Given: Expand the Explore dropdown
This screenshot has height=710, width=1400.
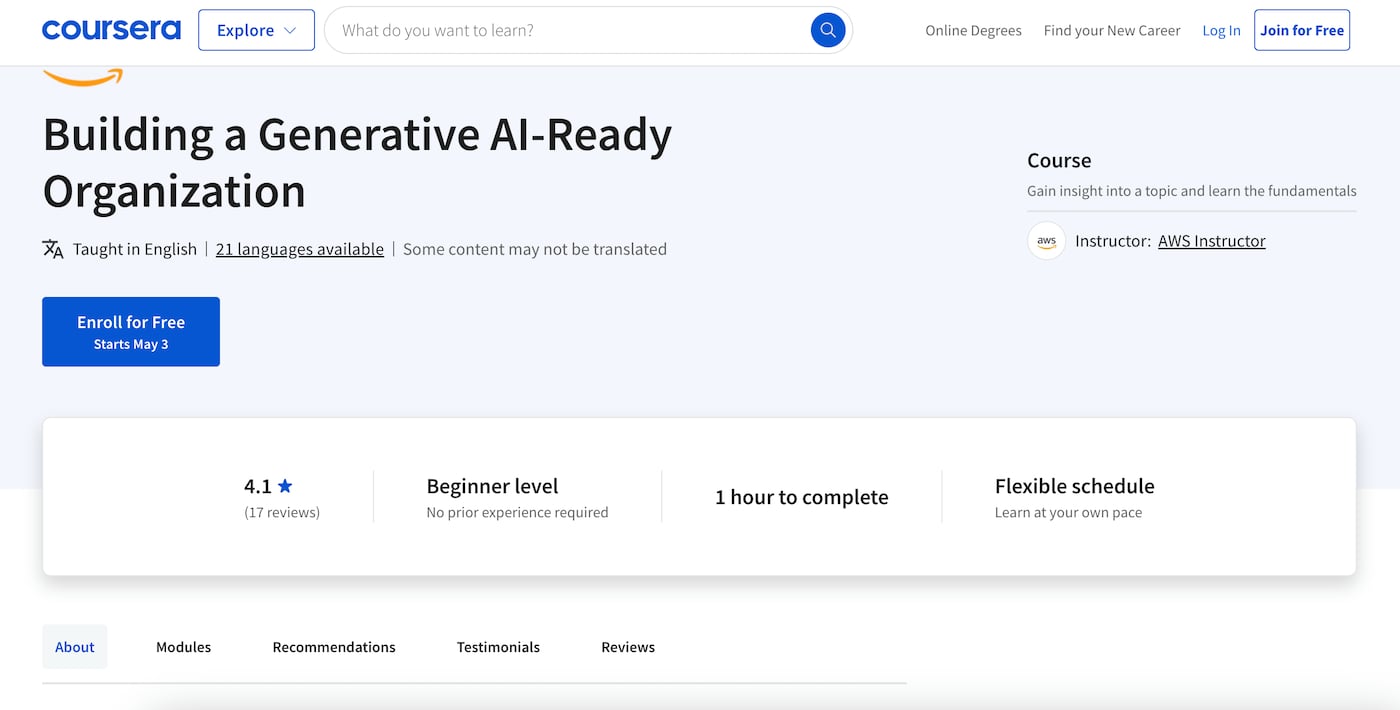Looking at the screenshot, I should click(x=256, y=30).
